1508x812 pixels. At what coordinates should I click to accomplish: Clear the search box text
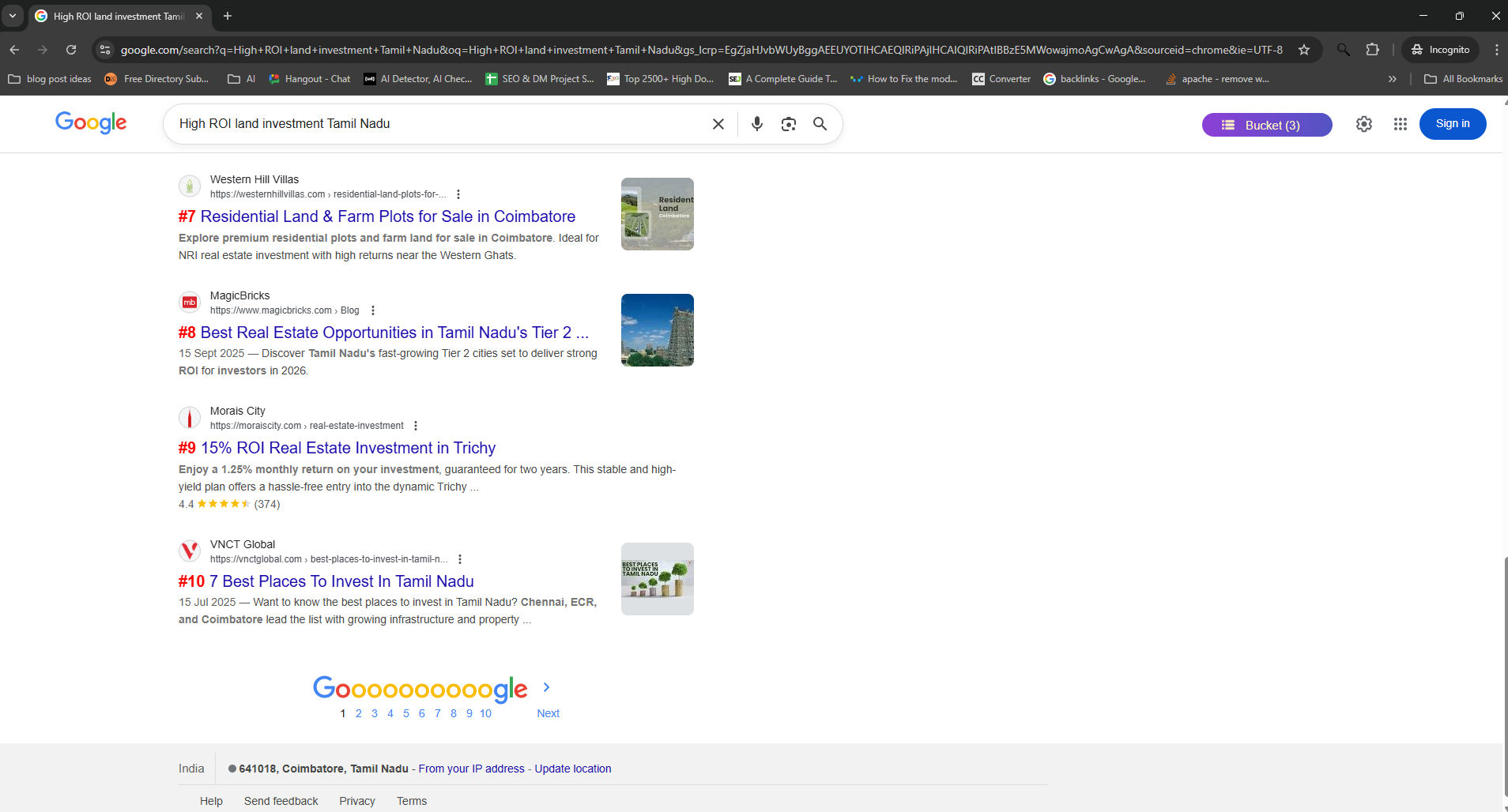[718, 124]
